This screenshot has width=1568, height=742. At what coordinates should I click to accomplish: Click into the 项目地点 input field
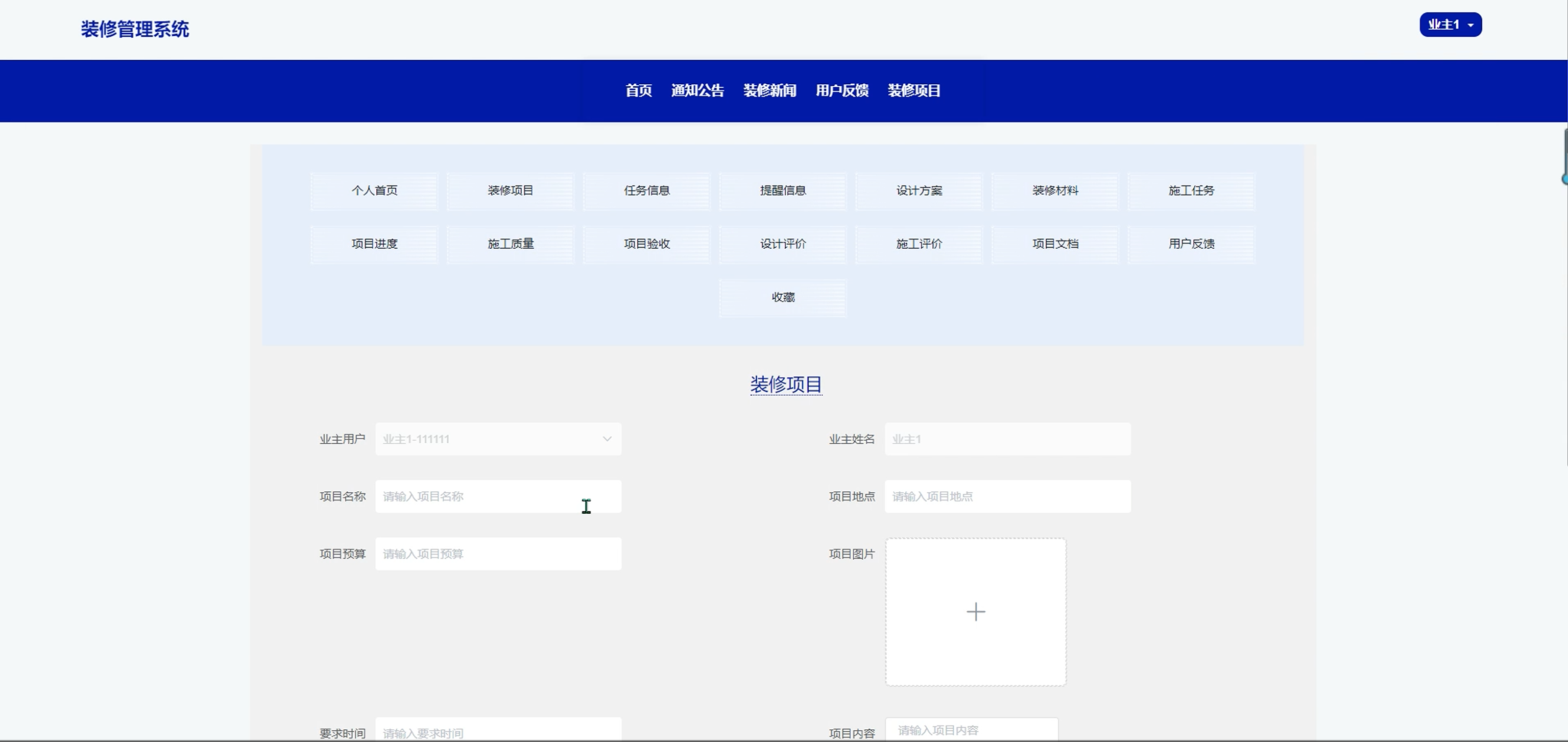(x=1007, y=496)
